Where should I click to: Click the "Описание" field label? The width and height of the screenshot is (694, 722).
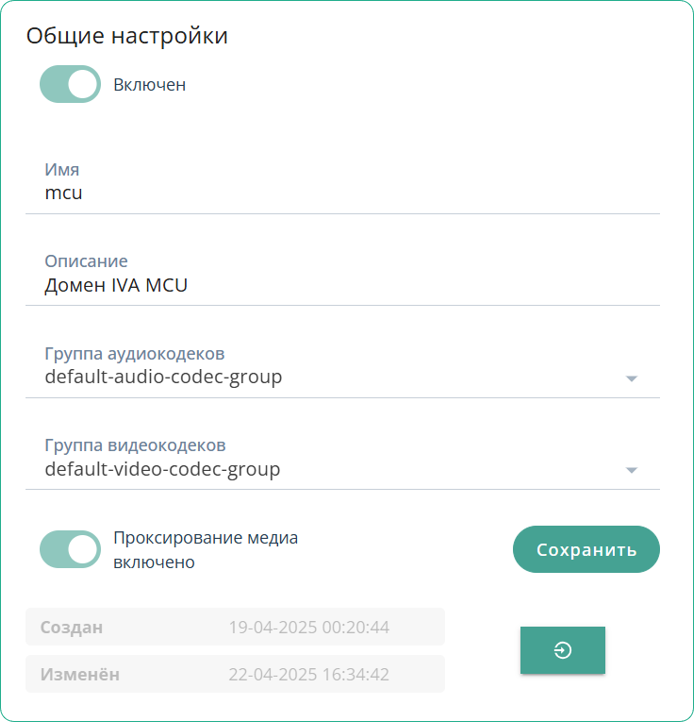coord(86,262)
